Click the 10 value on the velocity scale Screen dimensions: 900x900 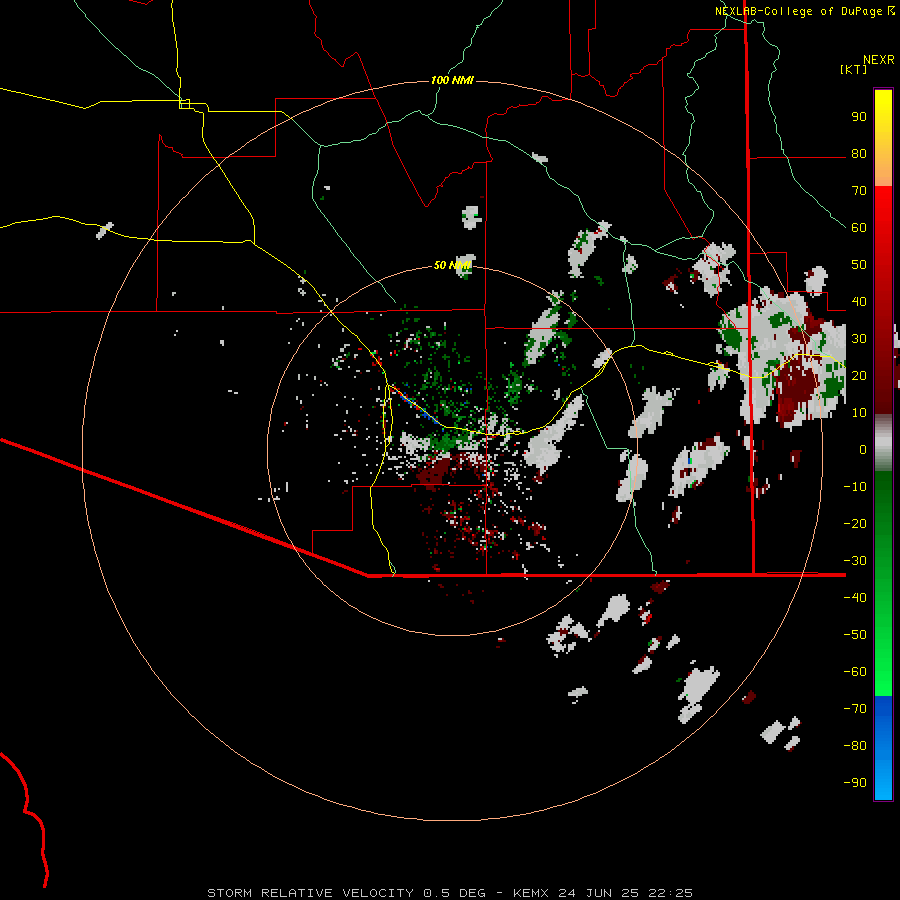pos(859,413)
